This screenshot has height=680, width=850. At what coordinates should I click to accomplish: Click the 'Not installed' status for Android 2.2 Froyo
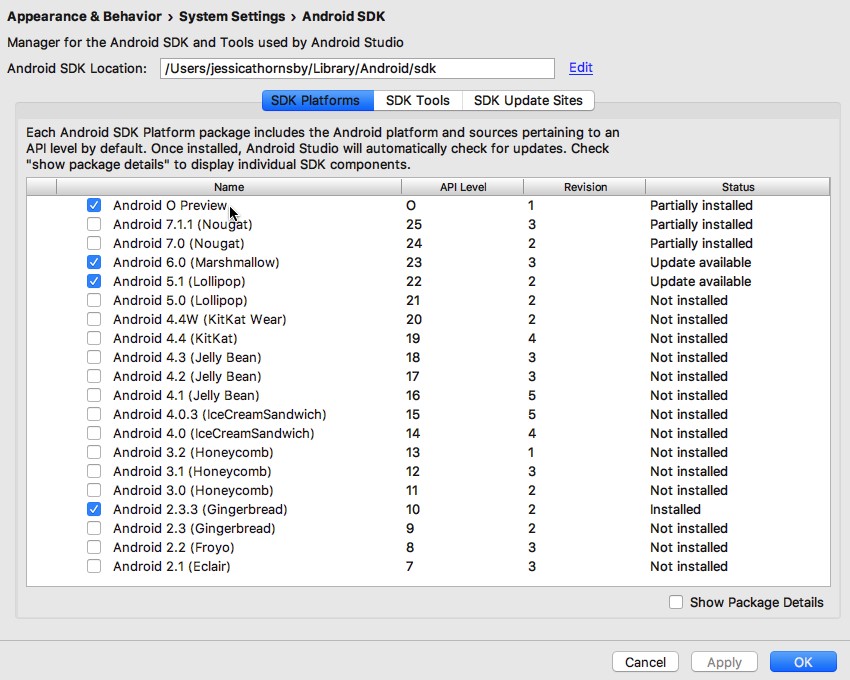688,547
